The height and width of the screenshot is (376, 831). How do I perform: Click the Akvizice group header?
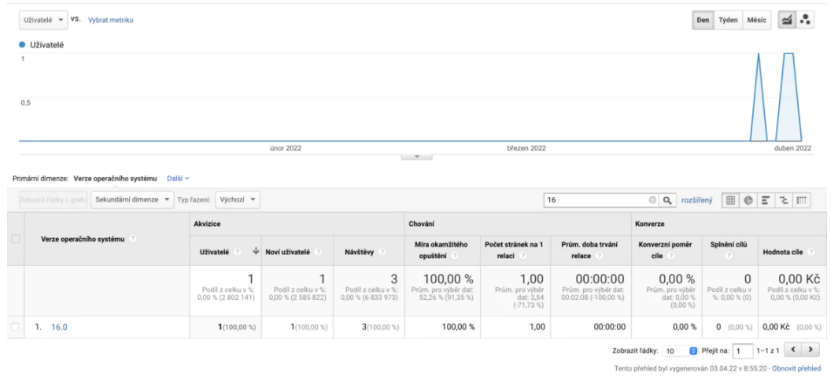point(207,224)
